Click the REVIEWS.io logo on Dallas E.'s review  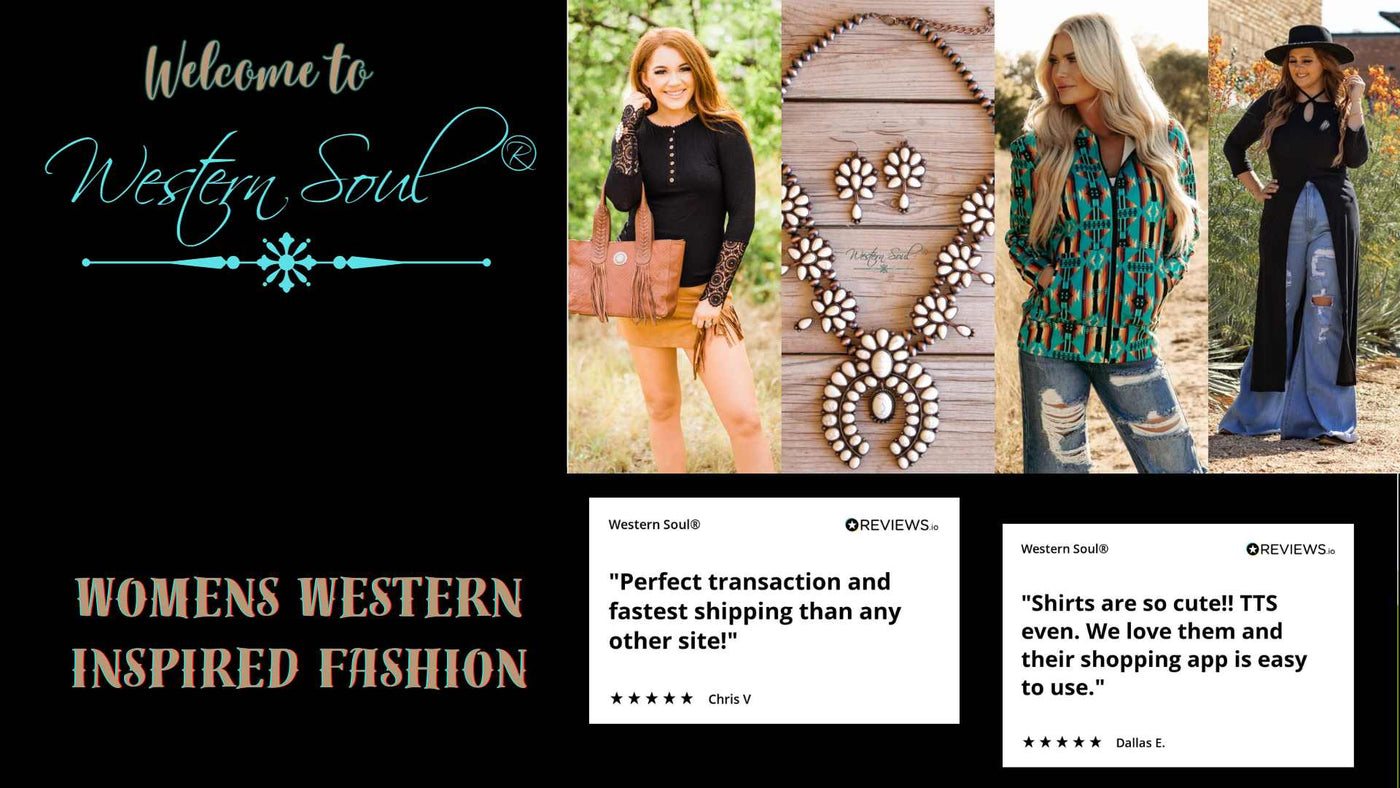tap(1291, 549)
